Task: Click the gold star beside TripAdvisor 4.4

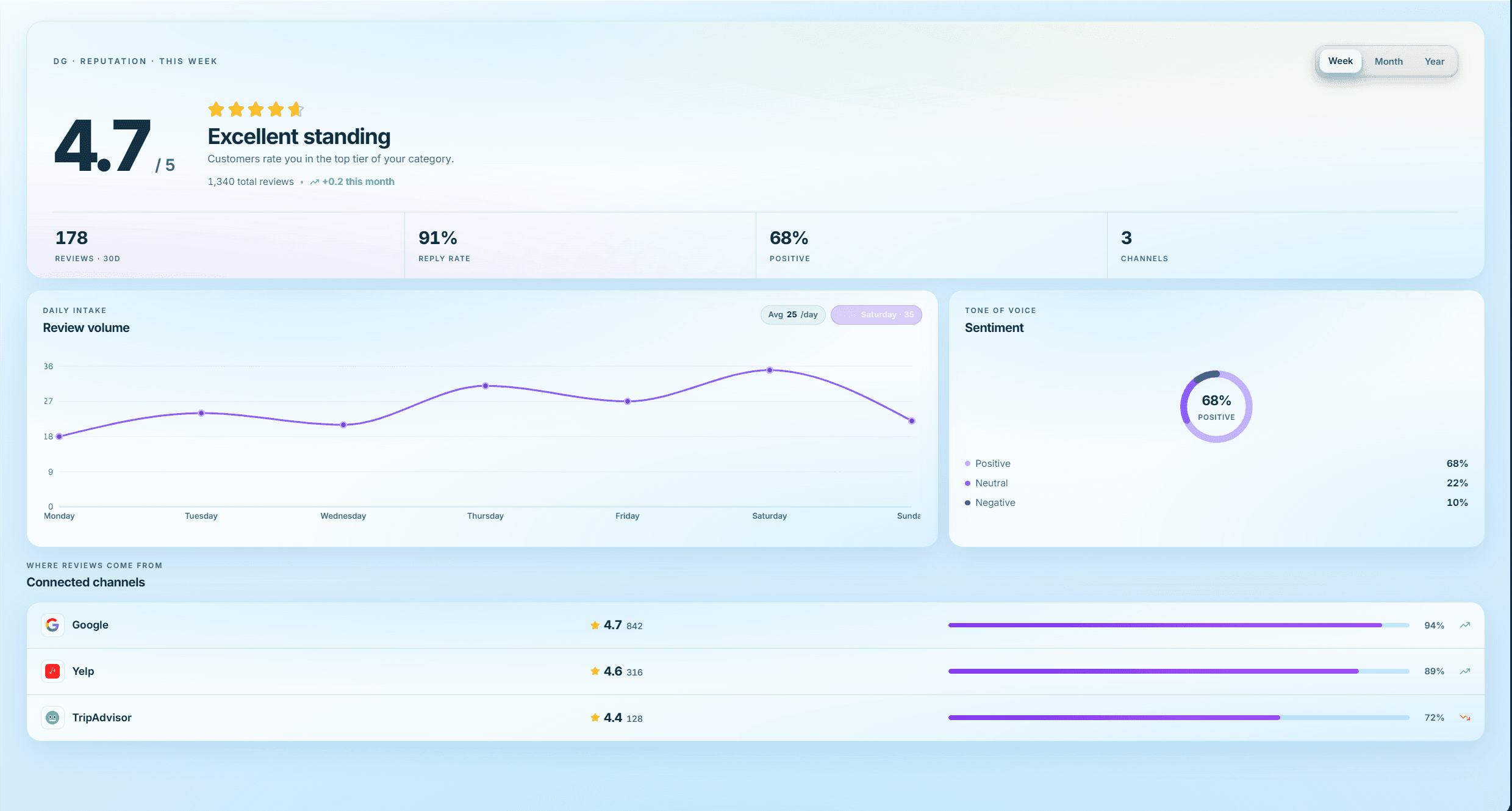Action: (595, 718)
